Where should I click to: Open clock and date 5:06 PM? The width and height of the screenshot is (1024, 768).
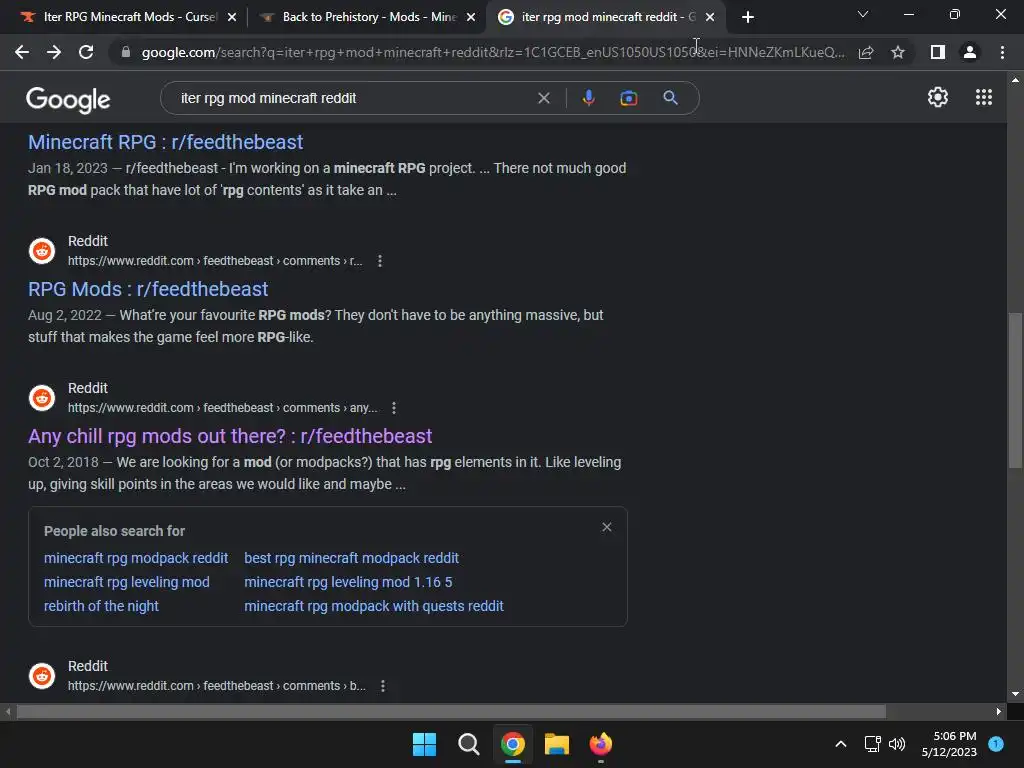[x=949, y=744]
